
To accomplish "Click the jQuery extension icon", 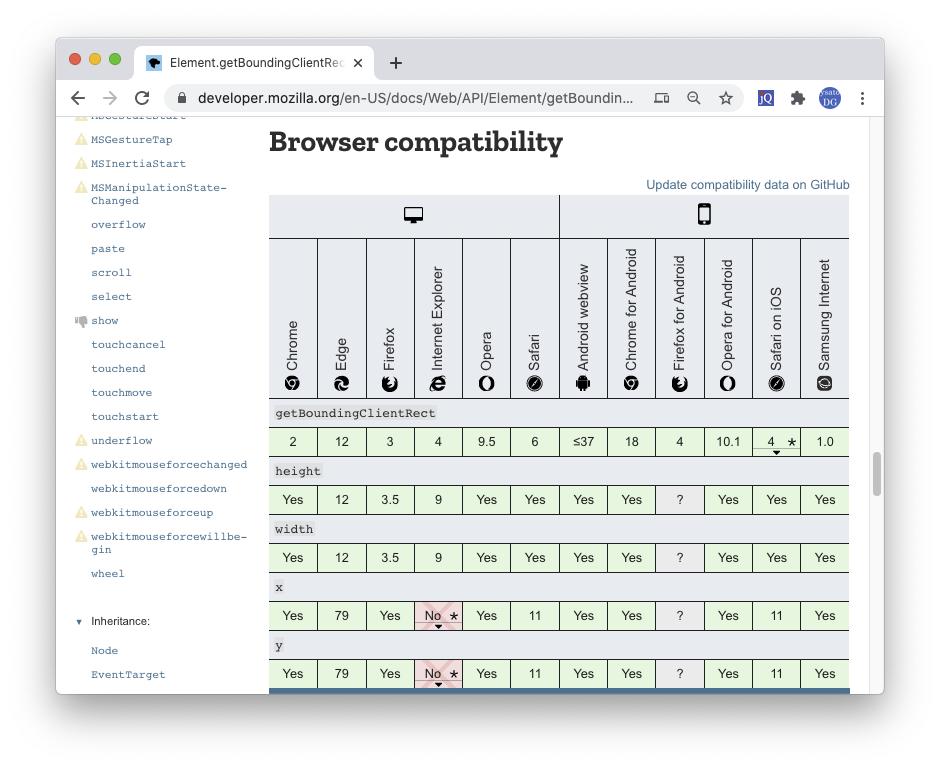I will pos(766,98).
